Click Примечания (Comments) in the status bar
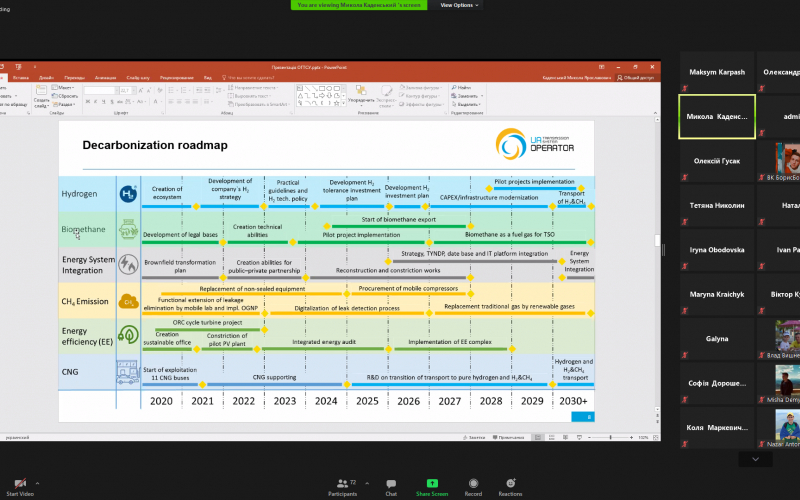 click(x=508, y=437)
